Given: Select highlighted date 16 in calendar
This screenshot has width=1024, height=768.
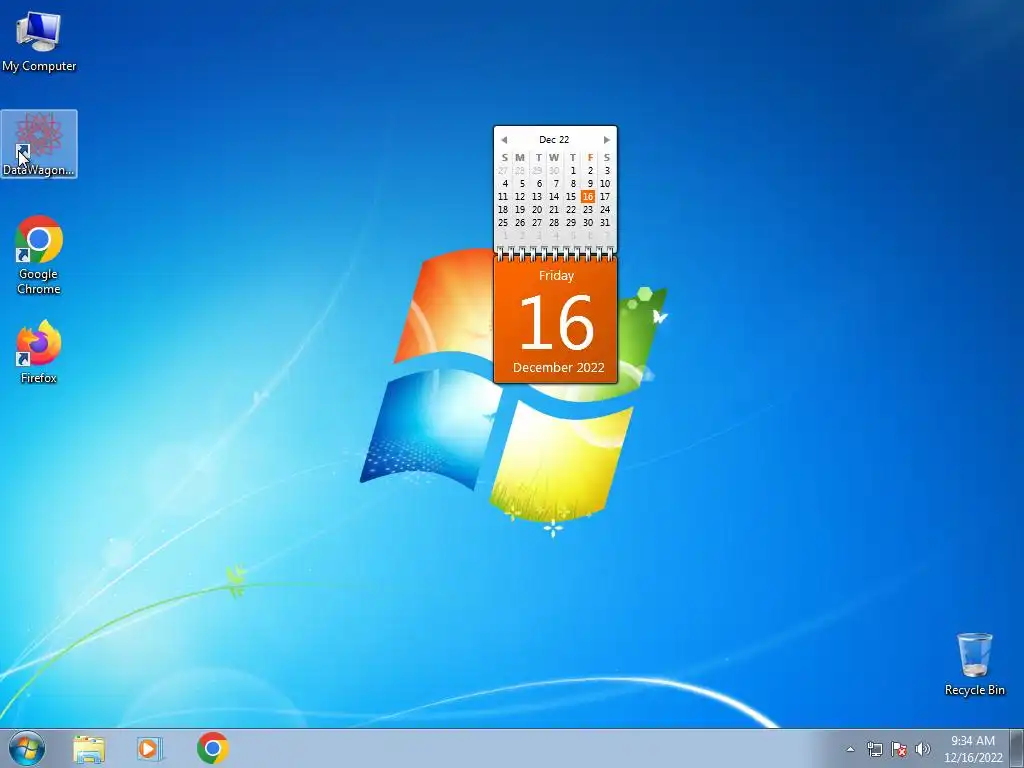Looking at the screenshot, I should [x=588, y=197].
